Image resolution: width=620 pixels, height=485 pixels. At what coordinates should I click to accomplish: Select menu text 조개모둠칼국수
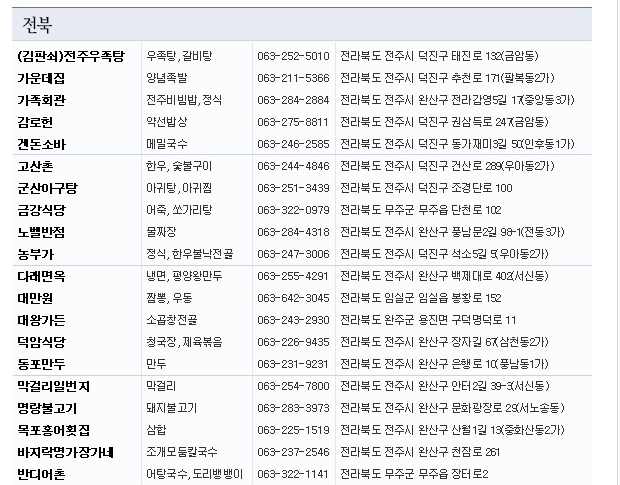182,451
